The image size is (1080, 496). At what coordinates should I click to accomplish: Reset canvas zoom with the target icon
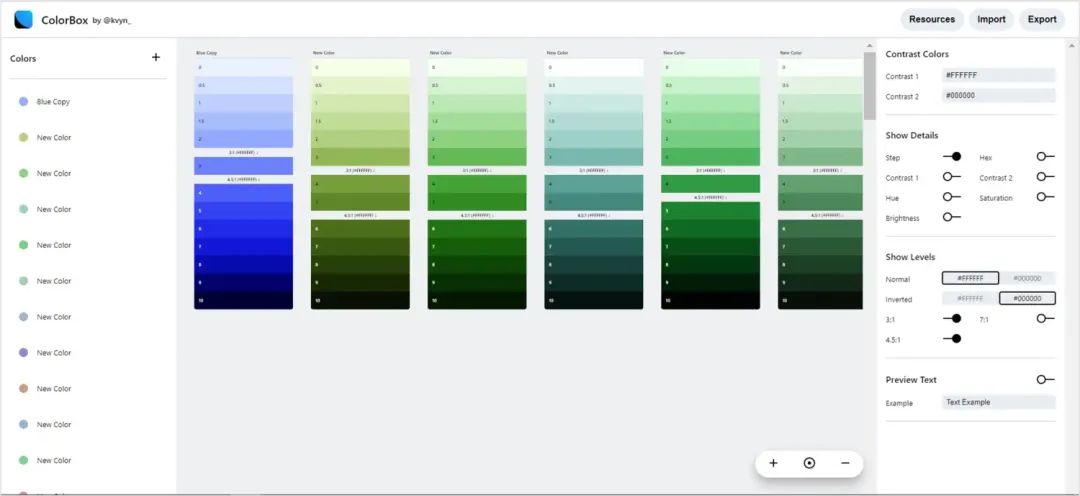(x=809, y=463)
